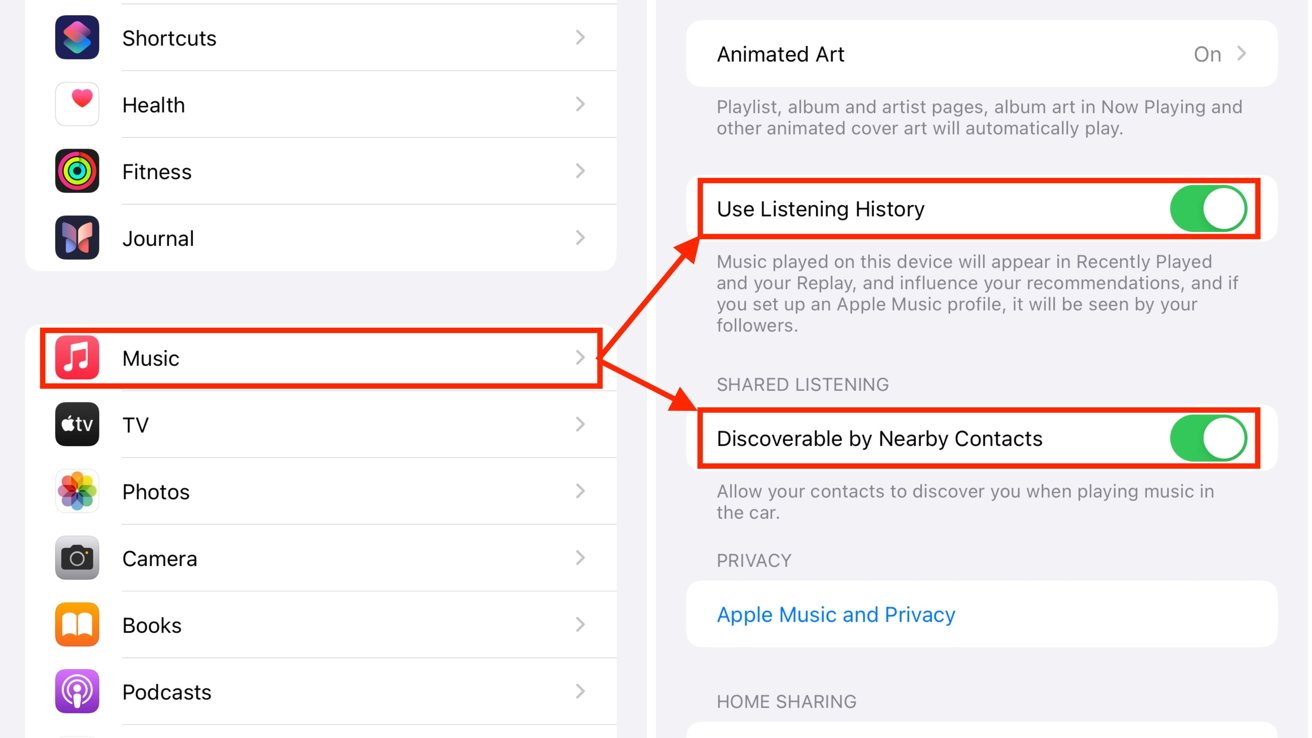Image resolution: width=1312 pixels, height=738 pixels.
Task: Select the Shortcuts app icon
Action: [x=77, y=37]
